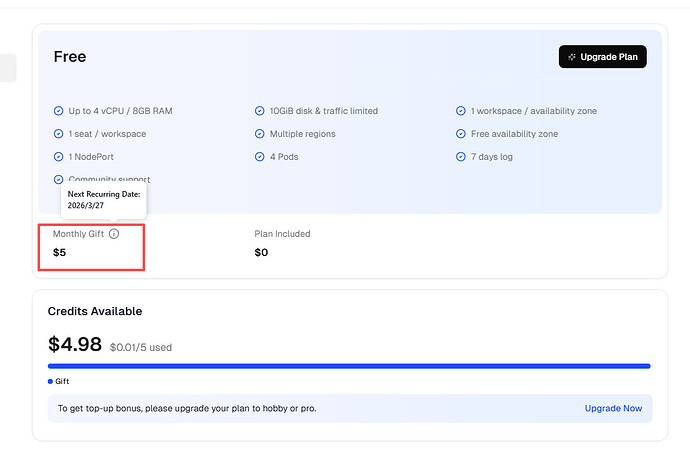Click the Monthly Gift label
This screenshot has width=690, height=467.
(x=78, y=234)
